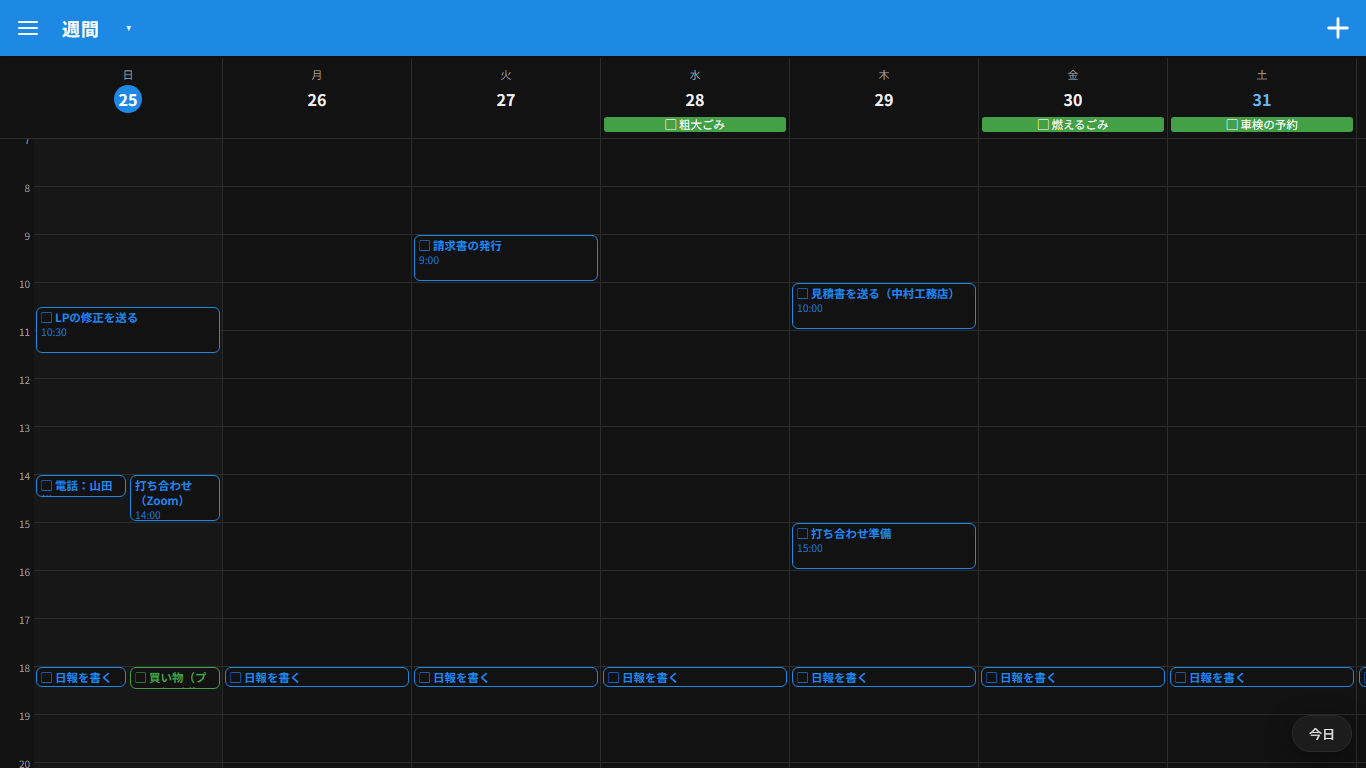Select Wednesday date 28
The width and height of the screenshot is (1366, 768).
point(695,100)
